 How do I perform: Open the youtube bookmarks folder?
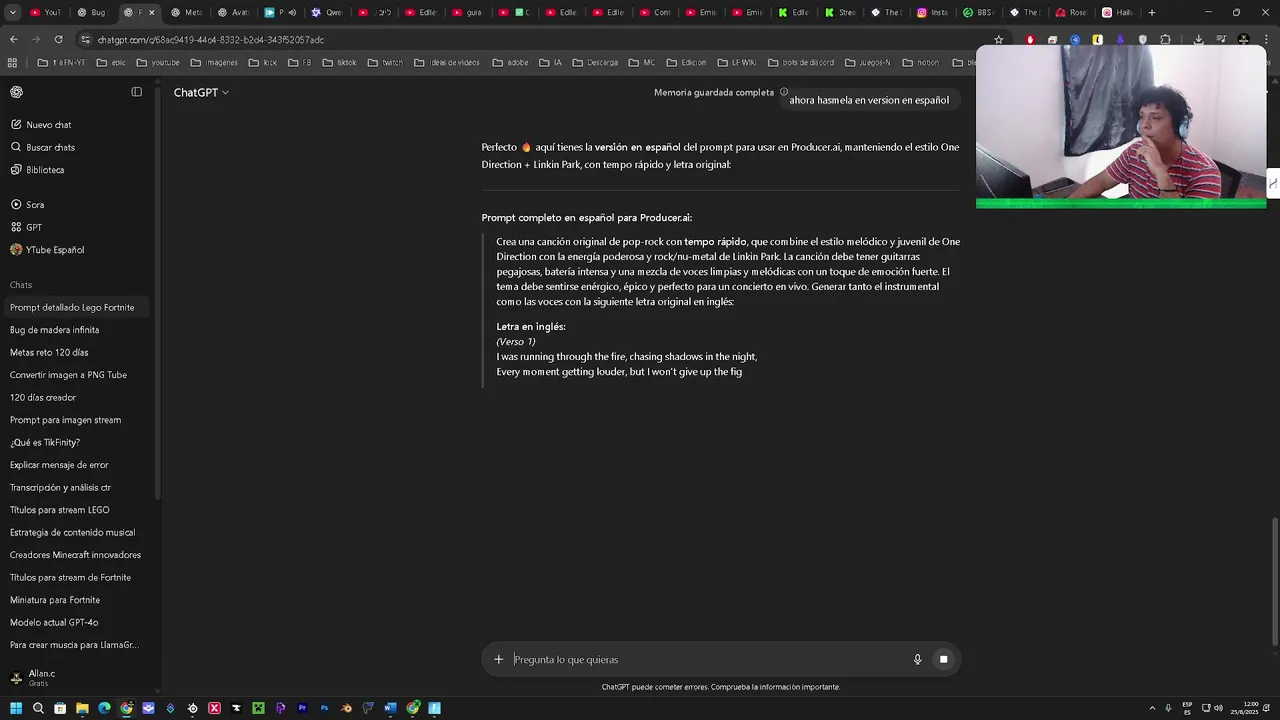(x=158, y=62)
